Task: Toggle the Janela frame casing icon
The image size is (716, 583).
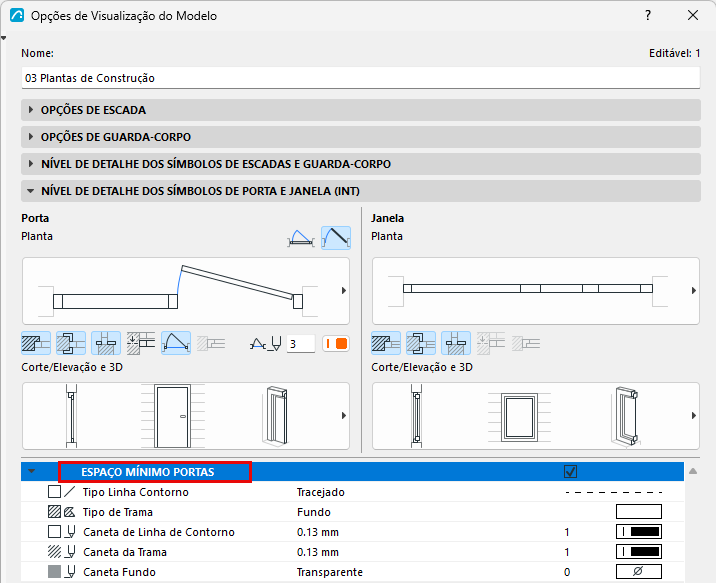Action: tap(421, 343)
